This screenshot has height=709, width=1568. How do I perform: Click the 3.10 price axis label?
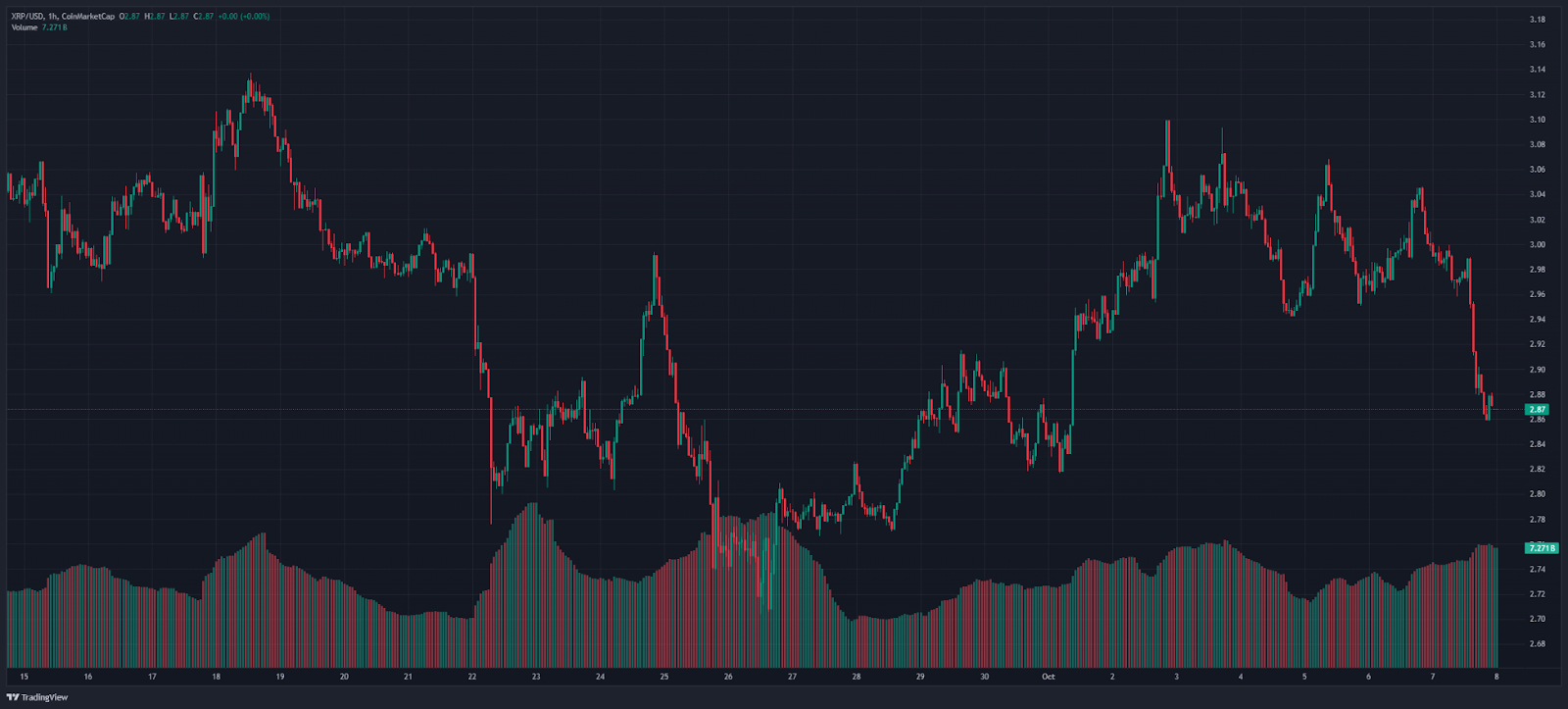(1537, 120)
